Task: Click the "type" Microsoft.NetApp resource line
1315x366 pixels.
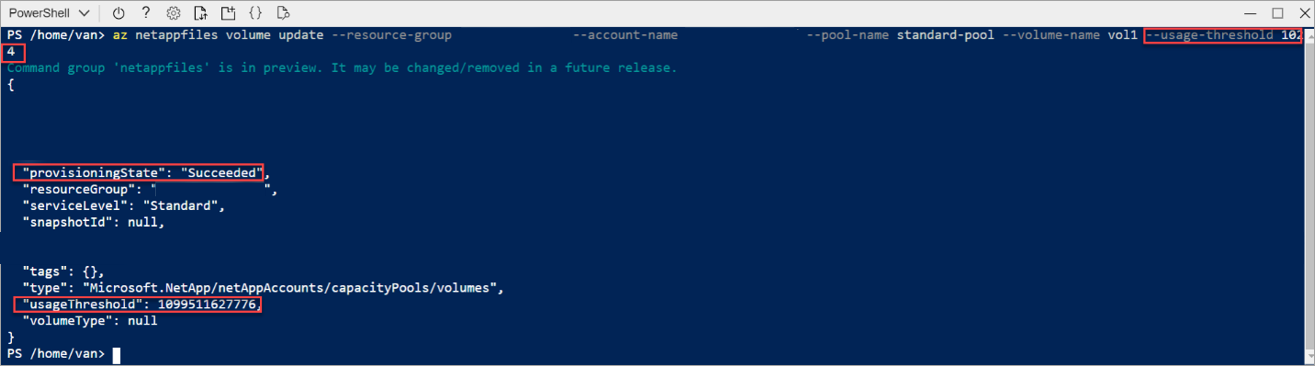Action: click(x=263, y=288)
